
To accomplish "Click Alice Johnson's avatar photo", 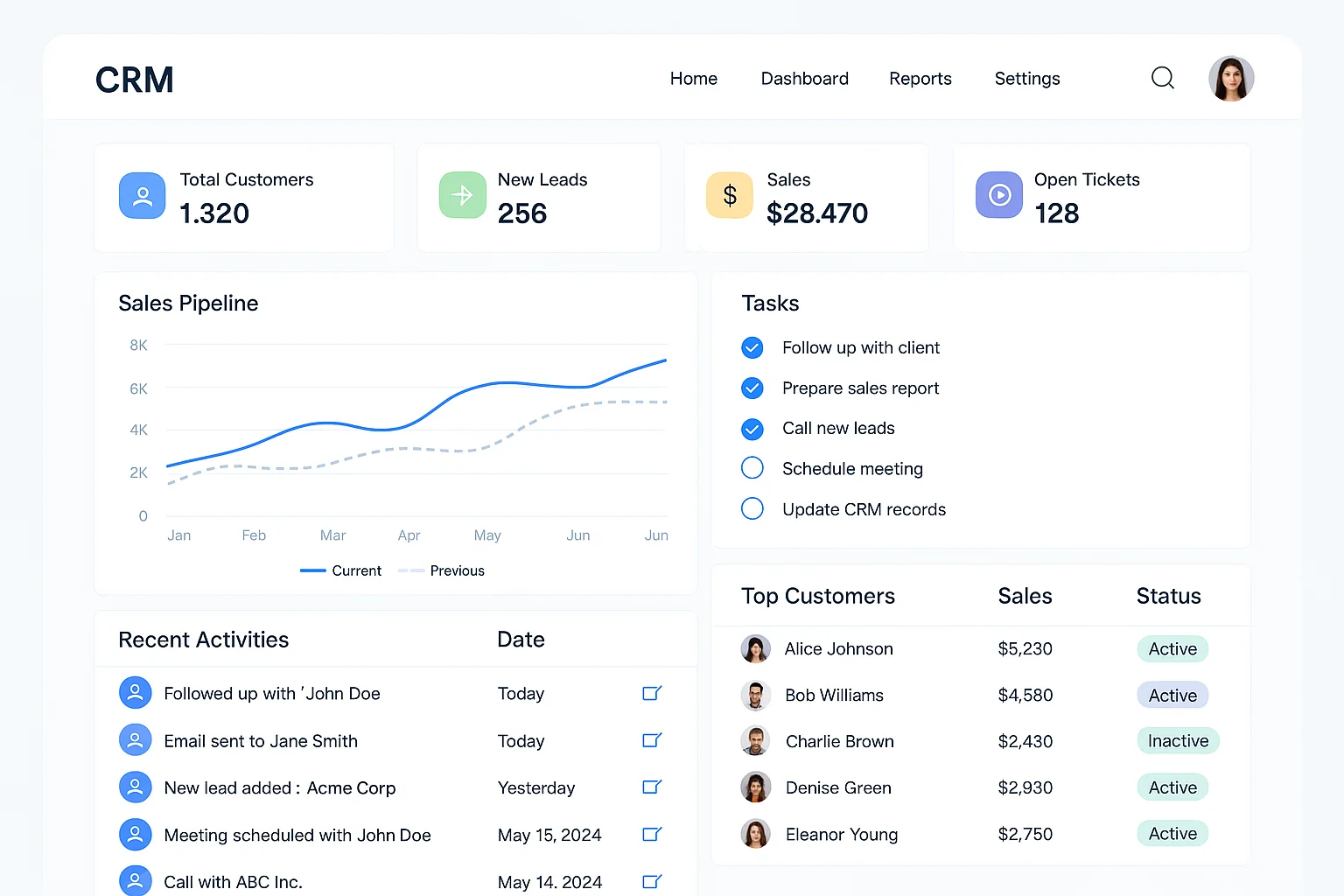I will [x=756, y=648].
